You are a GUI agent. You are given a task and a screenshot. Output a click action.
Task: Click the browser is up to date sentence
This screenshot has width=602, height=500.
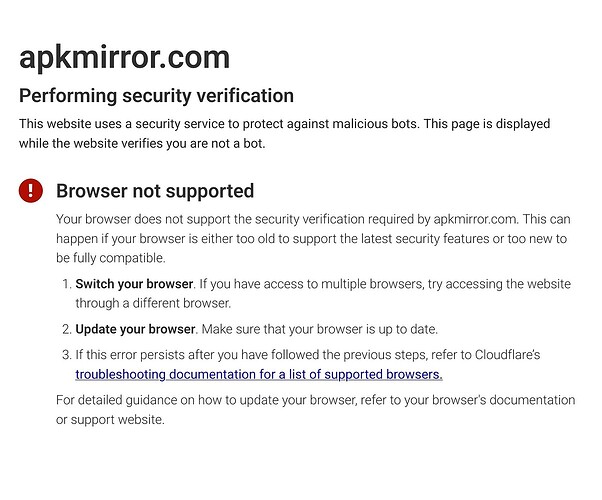pos(320,329)
